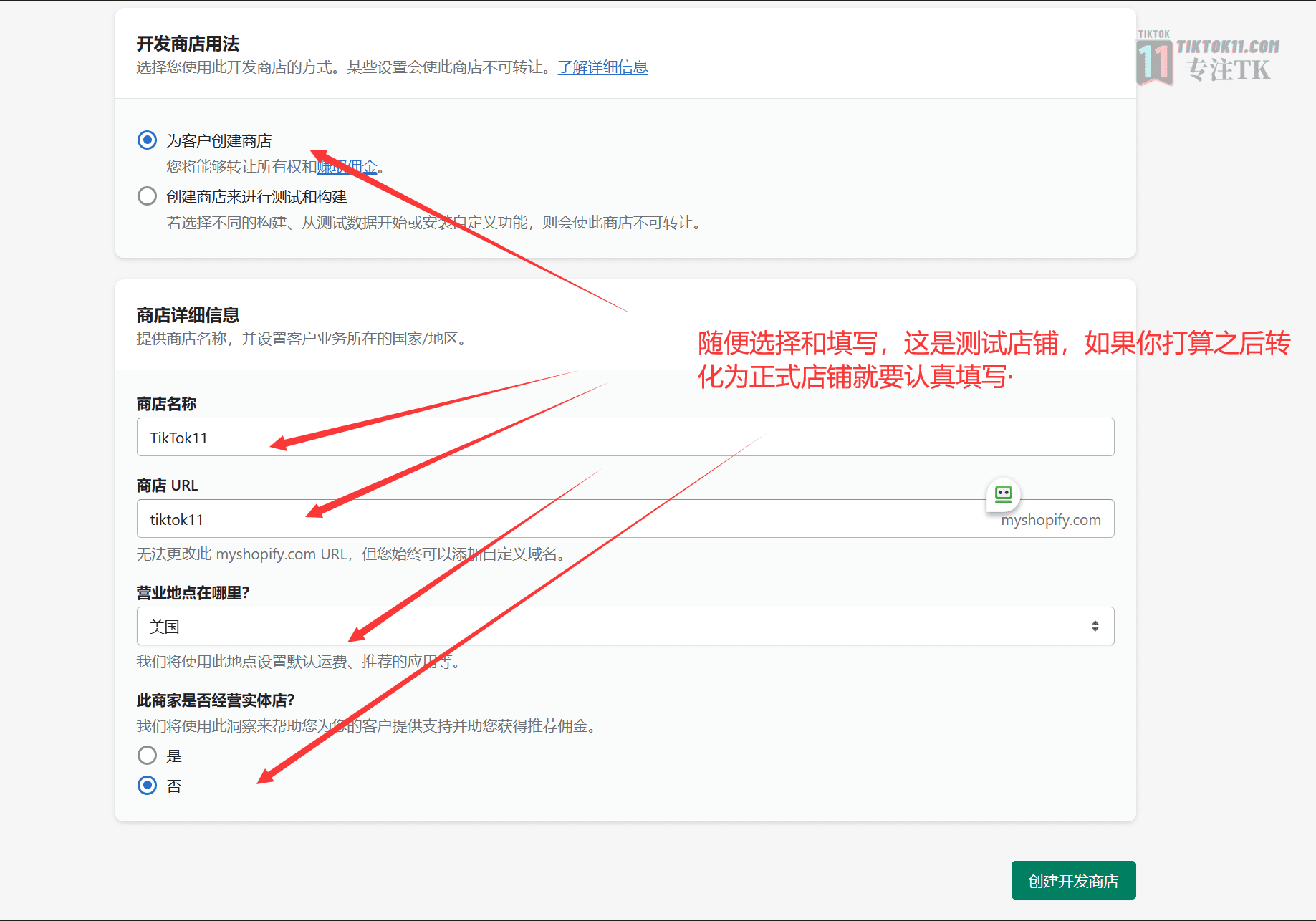The image size is (1316, 921).
Task: Click the 营业地点在哪里? label
Action: coord(193,593)
